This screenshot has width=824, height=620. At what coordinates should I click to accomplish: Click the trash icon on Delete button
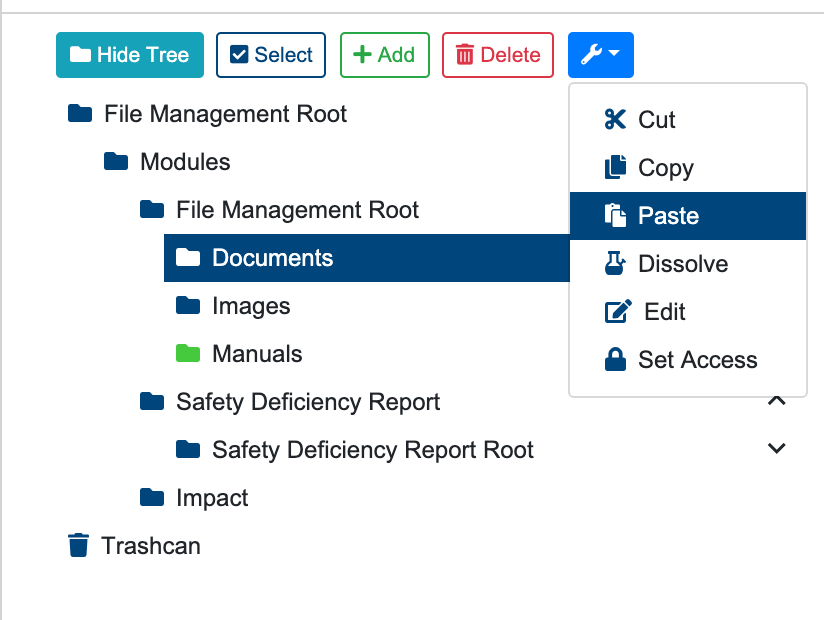[x=465, y=55]
